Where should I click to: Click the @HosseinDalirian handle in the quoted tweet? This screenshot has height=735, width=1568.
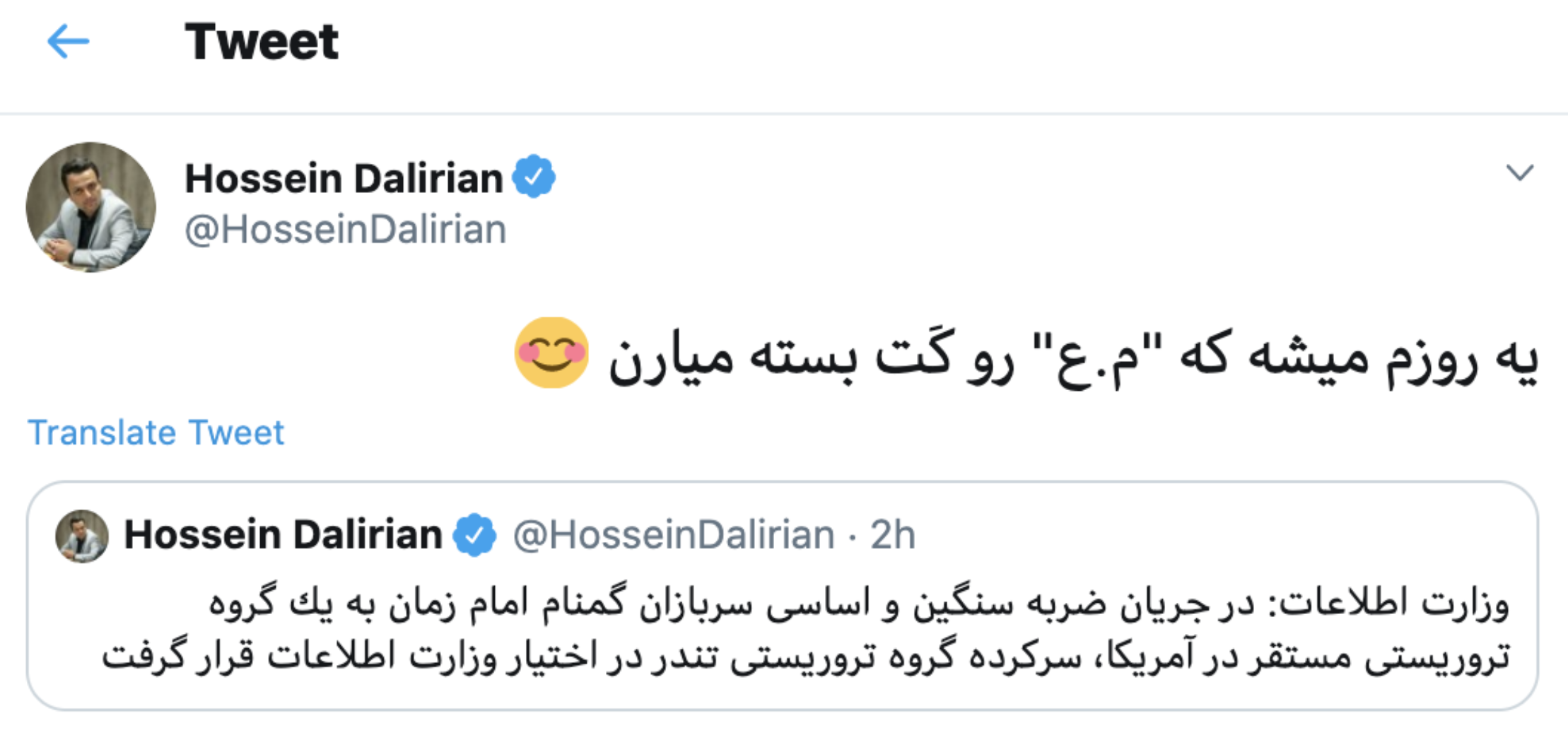674,535
